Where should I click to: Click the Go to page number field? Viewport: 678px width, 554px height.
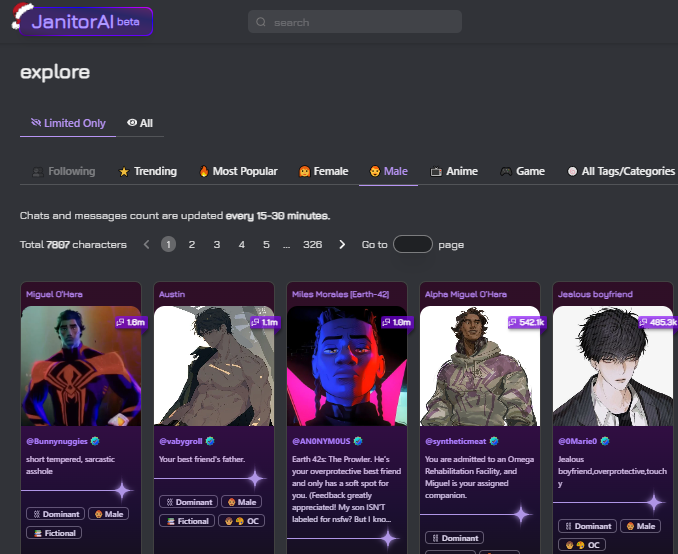(x=413, y=244)
